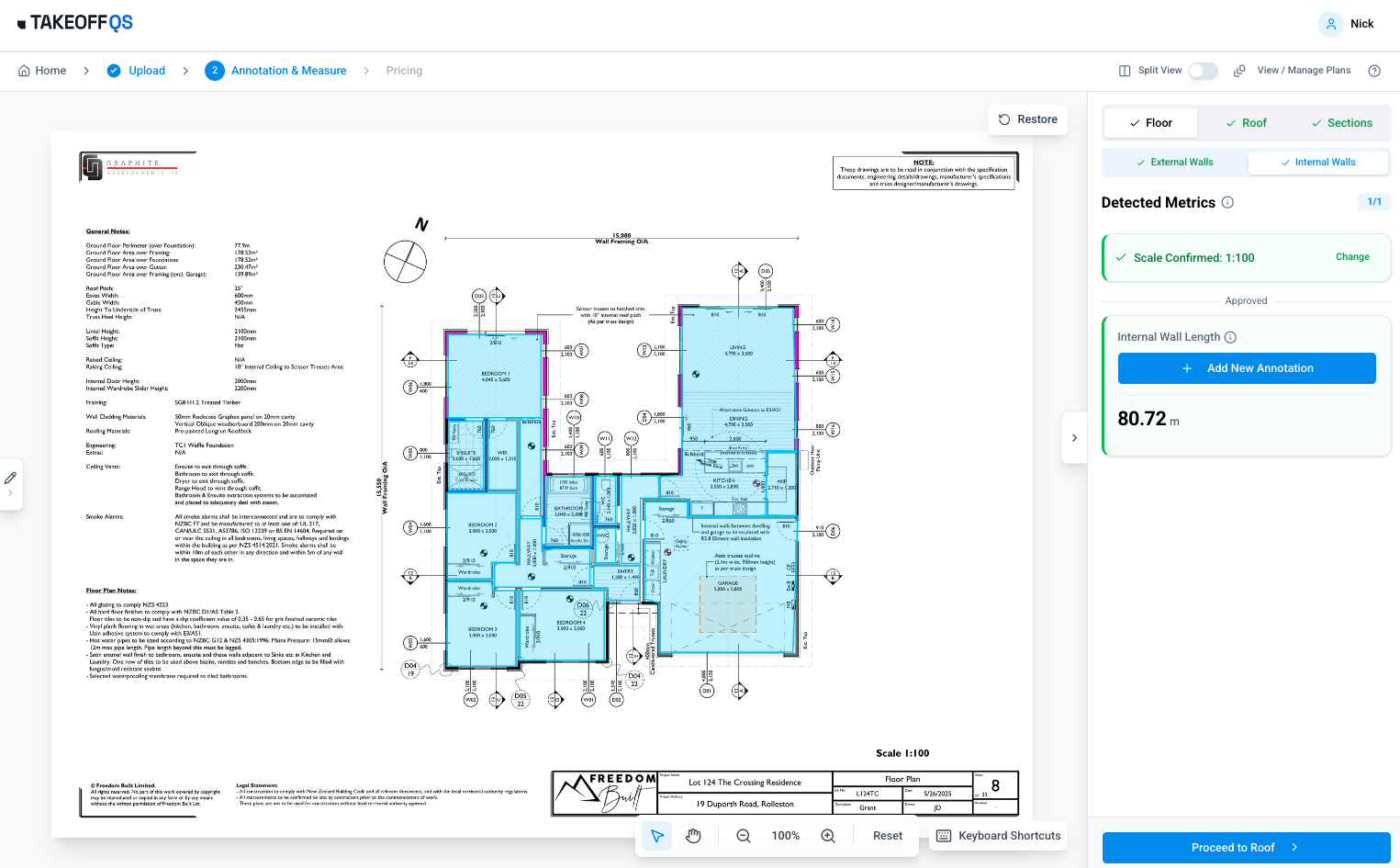
Task: Open the Keyboard Shortcuts panel
Action: coord(997,836)
